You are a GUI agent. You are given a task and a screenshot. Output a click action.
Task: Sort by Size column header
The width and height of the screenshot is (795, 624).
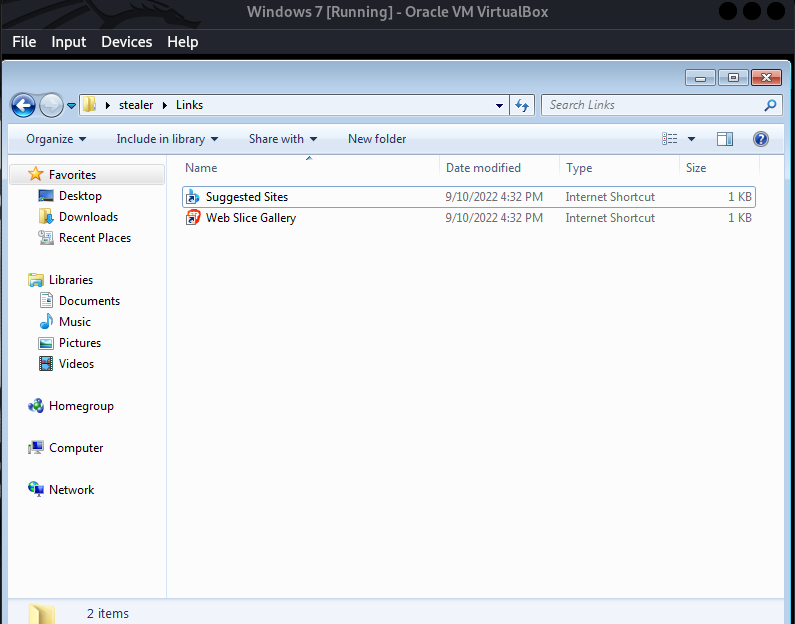(x=719, y=168)
